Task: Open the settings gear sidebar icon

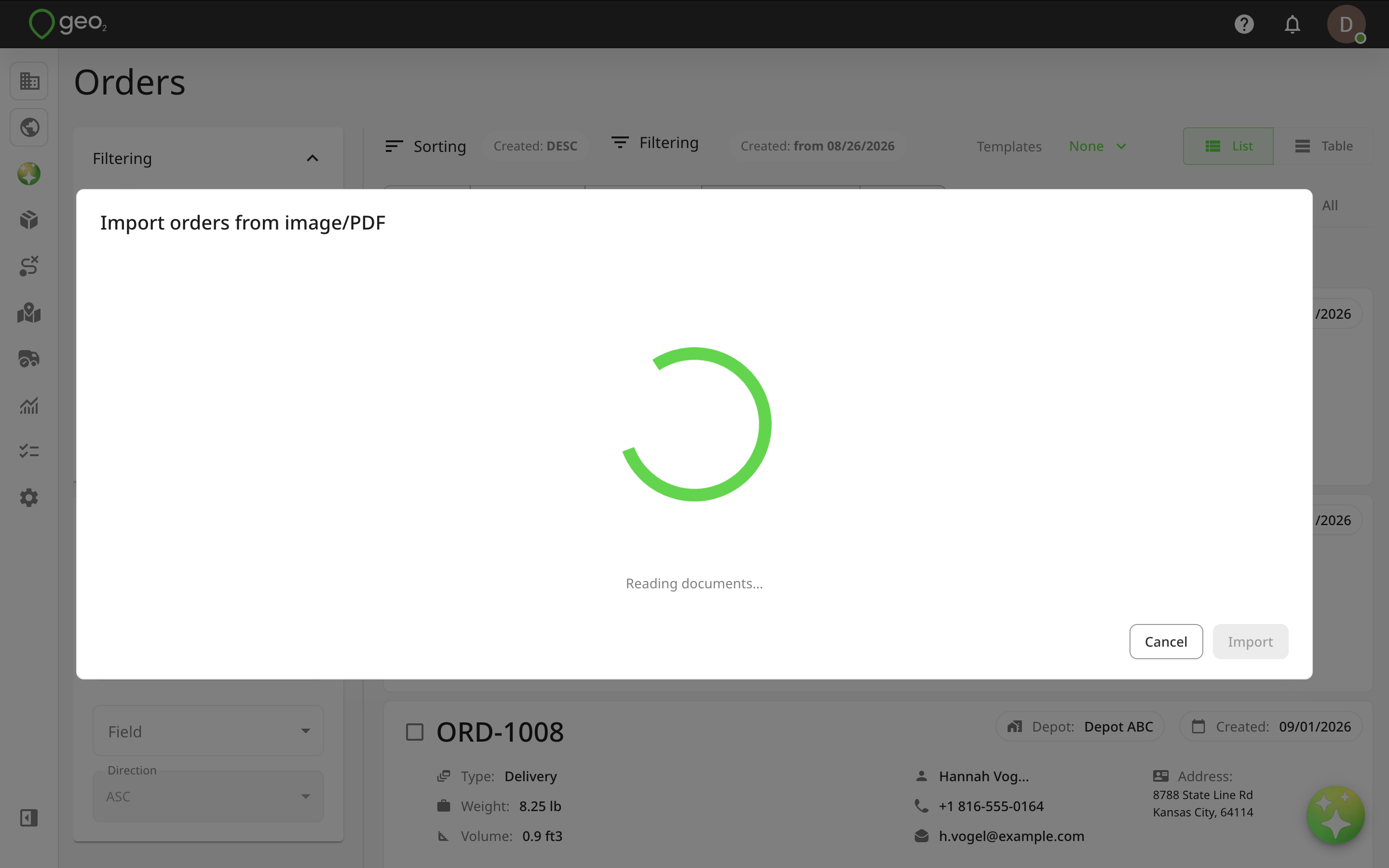Action: (x=29, y=498)
